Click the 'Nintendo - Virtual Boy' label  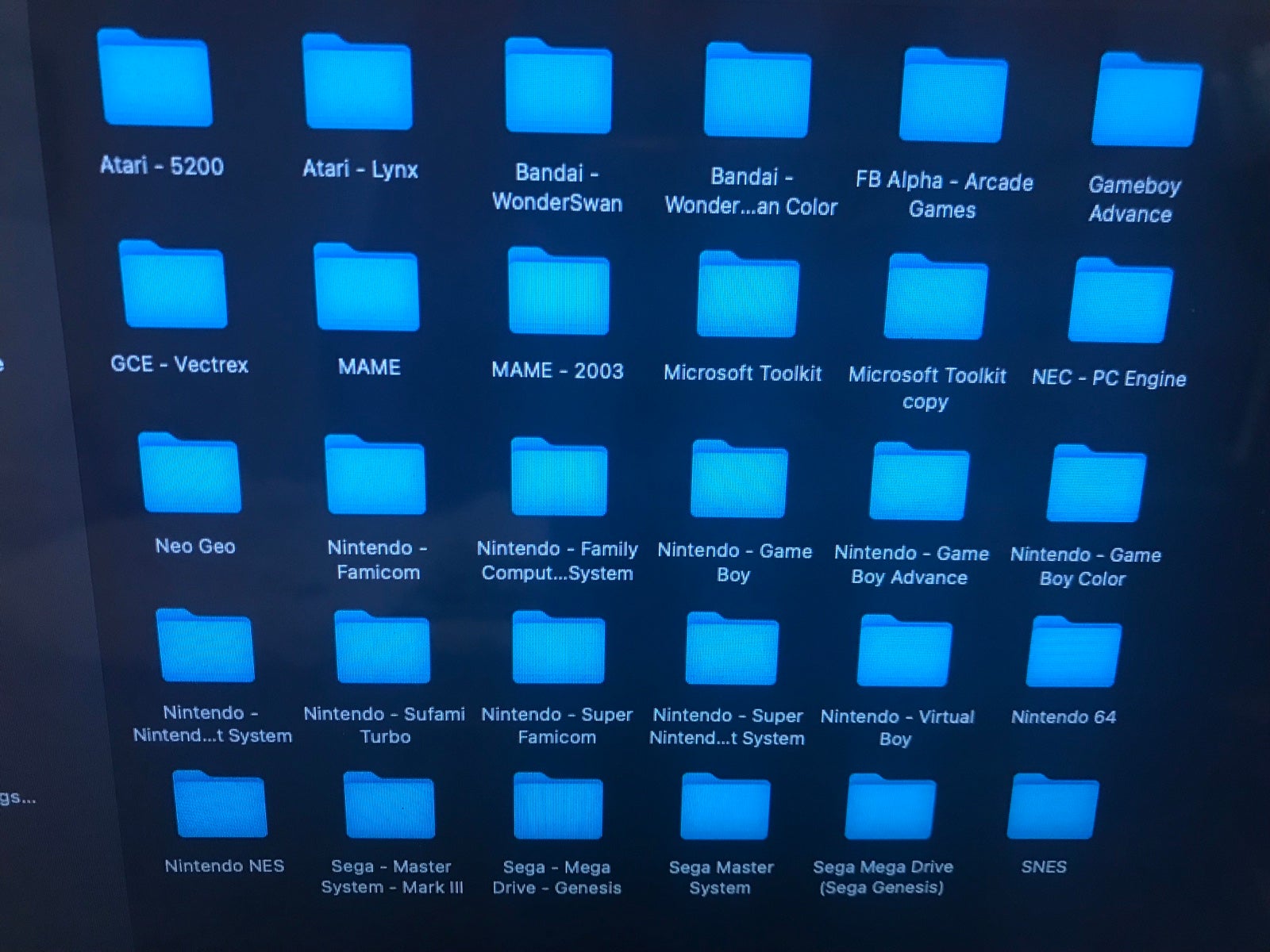[897, 727]
